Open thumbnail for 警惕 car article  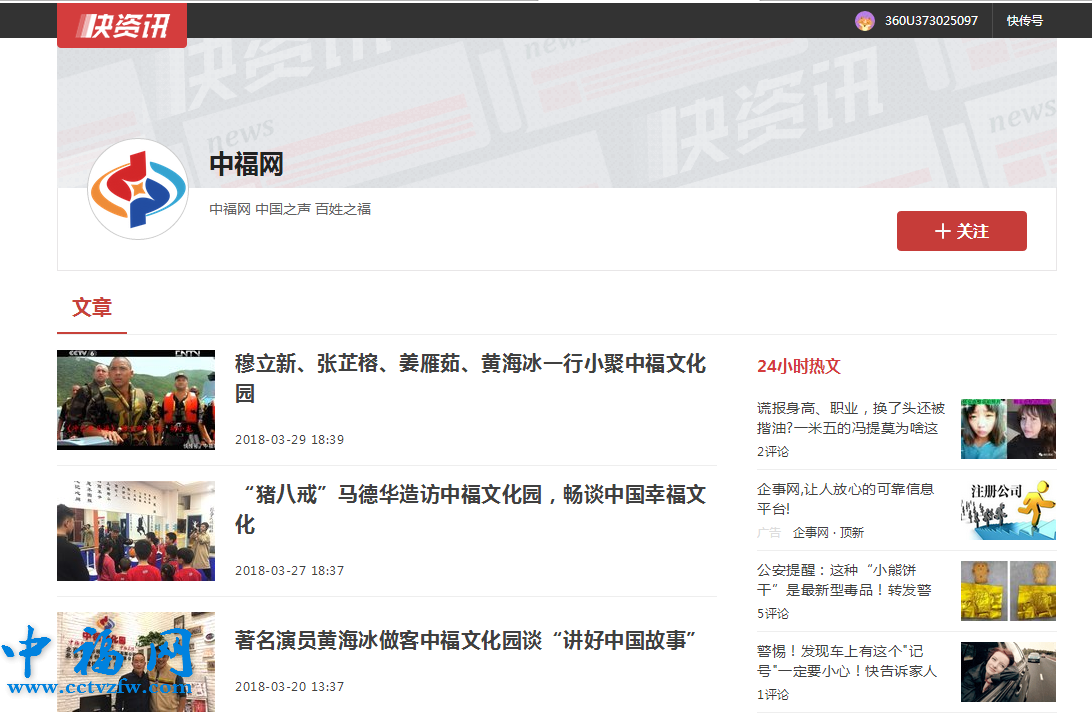tap(1008, 672)
